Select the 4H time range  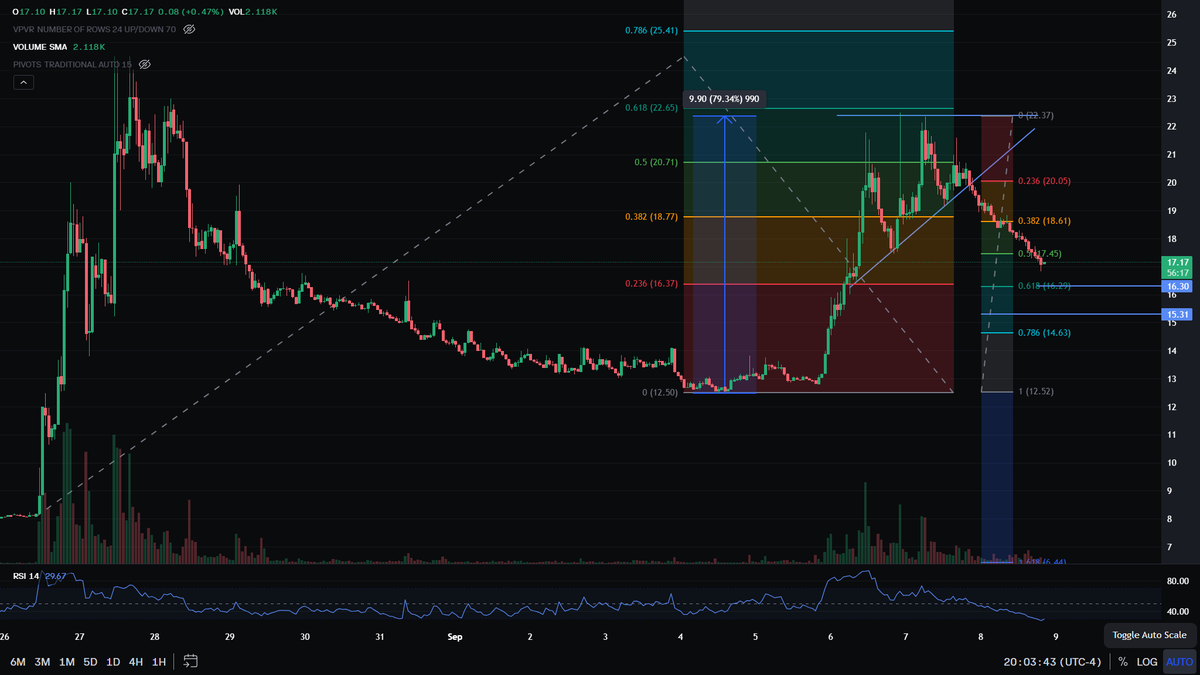click(137, 661)
